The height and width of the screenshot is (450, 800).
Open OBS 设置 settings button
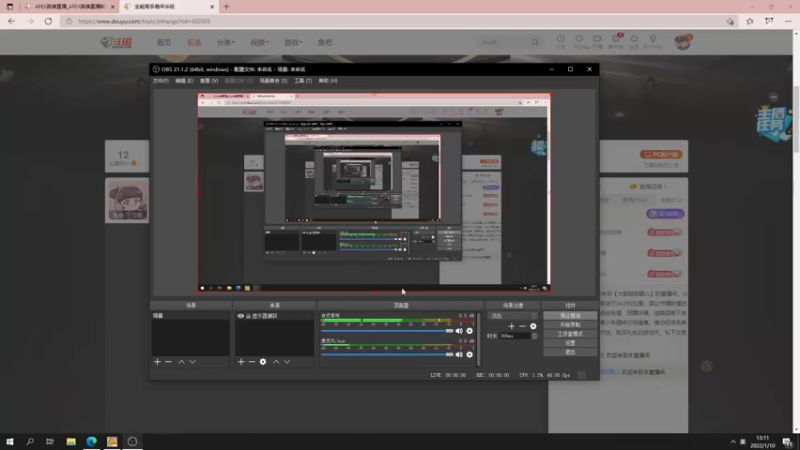click(x=570, y=343)
